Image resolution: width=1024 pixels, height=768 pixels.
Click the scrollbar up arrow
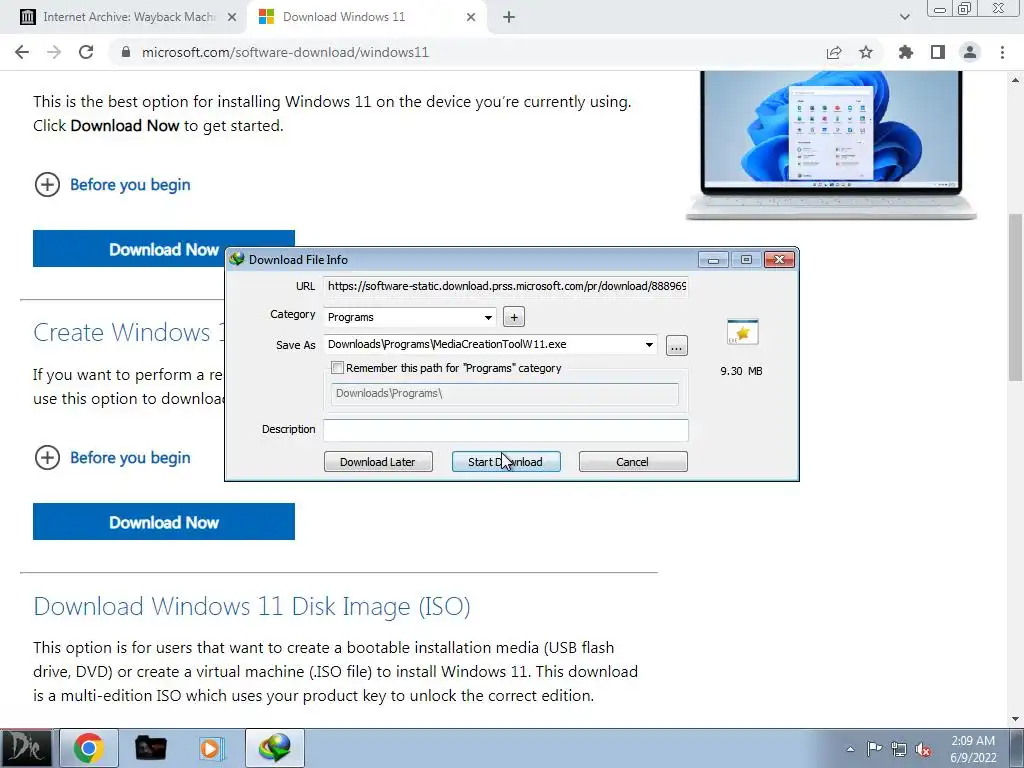click(x=1016, y=80)
